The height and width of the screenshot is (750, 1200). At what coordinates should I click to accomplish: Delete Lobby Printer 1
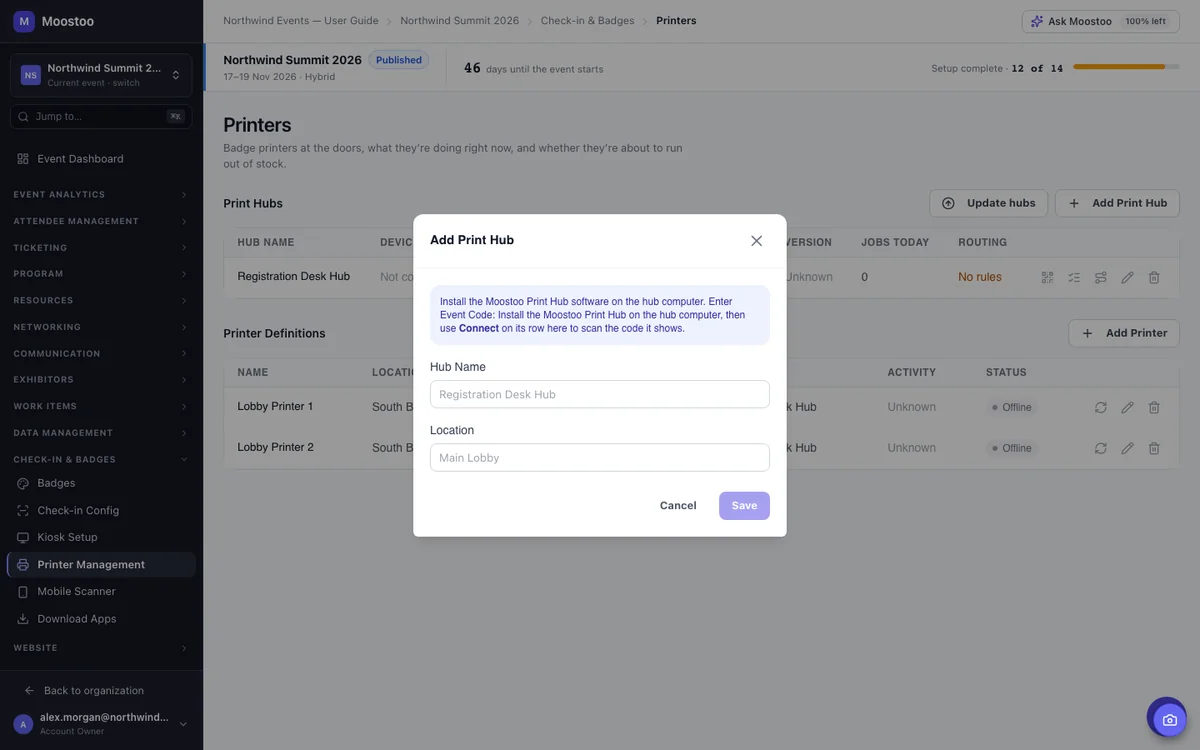tap(1154, 407)
